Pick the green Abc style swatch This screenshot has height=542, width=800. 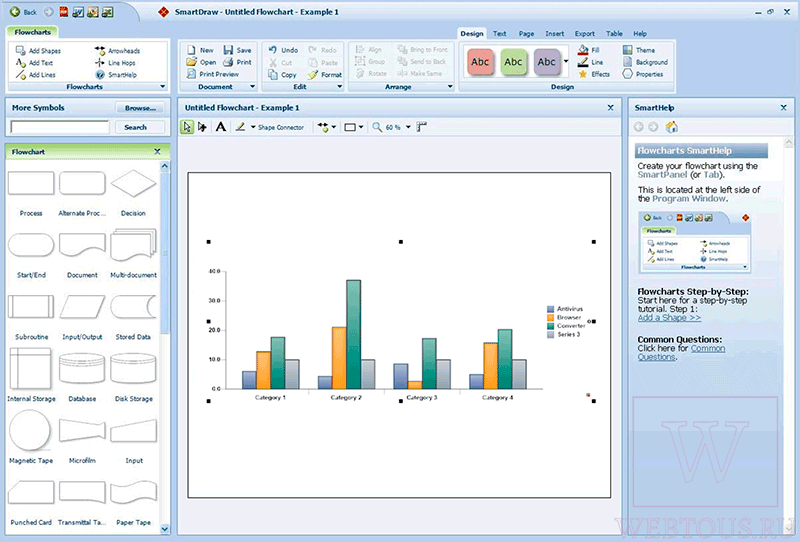[513, 62]
